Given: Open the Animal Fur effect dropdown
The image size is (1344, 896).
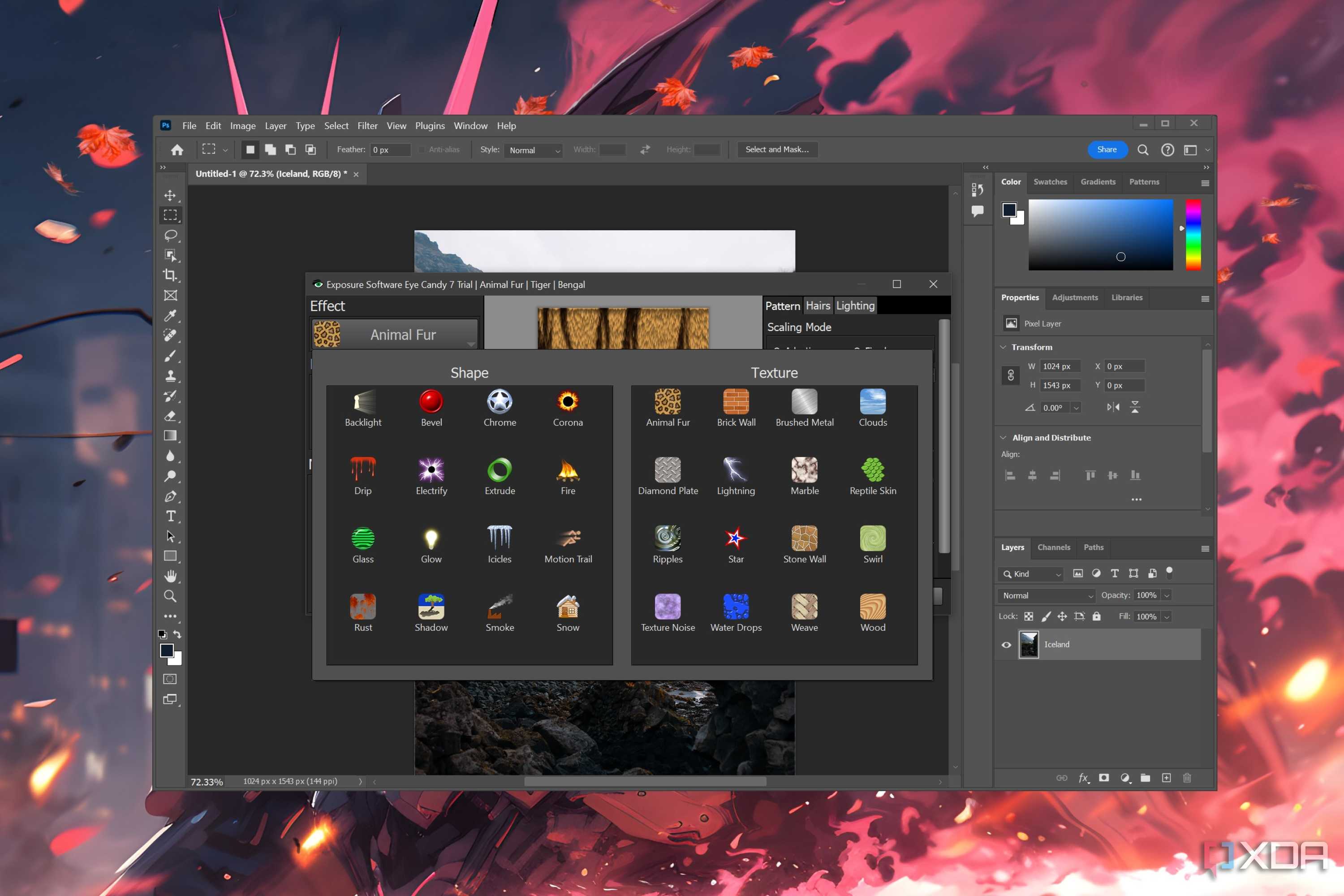Looking at the screenshot, I should (395, 334).
